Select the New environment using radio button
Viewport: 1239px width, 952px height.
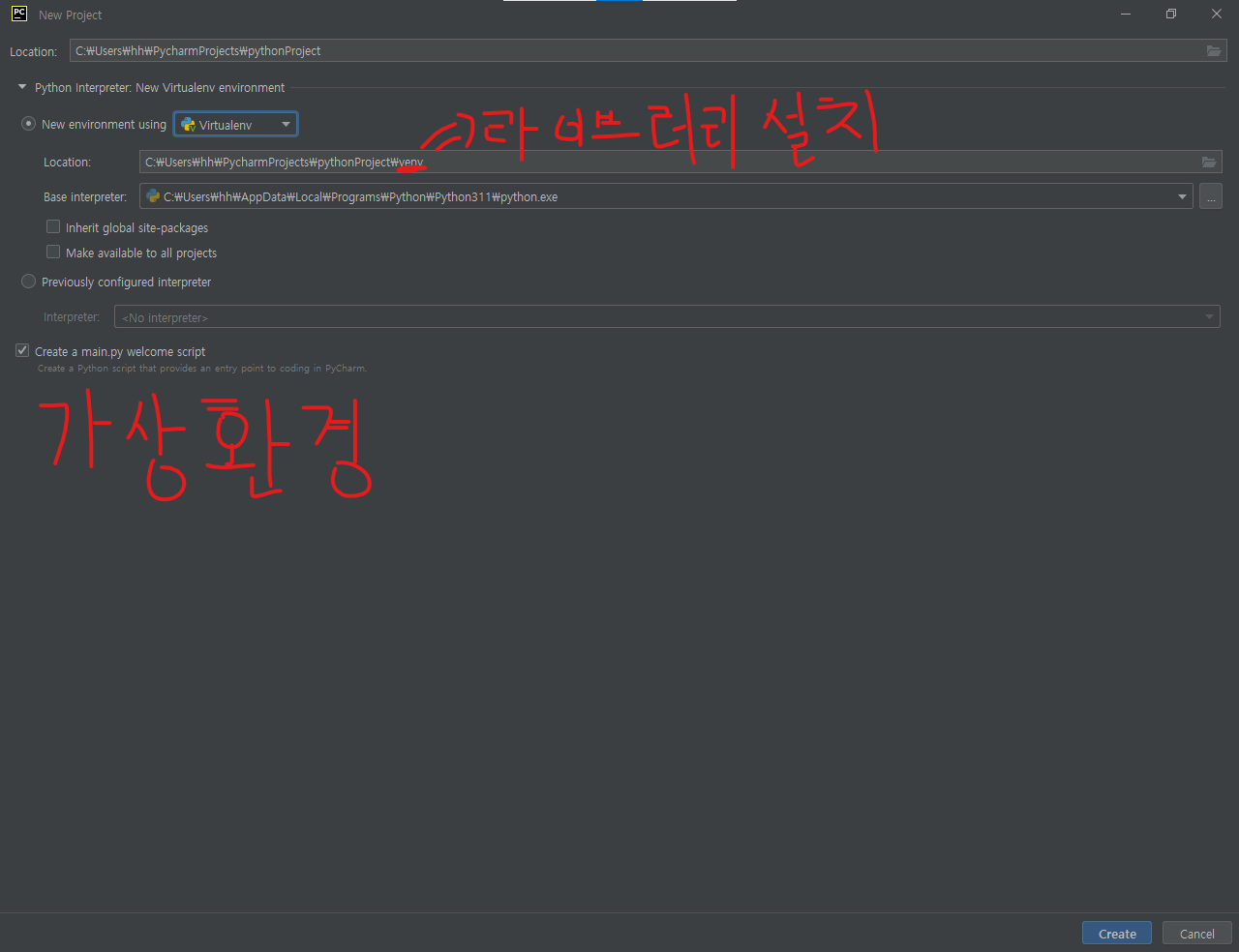pyautogui.click(x=29, y=124)
